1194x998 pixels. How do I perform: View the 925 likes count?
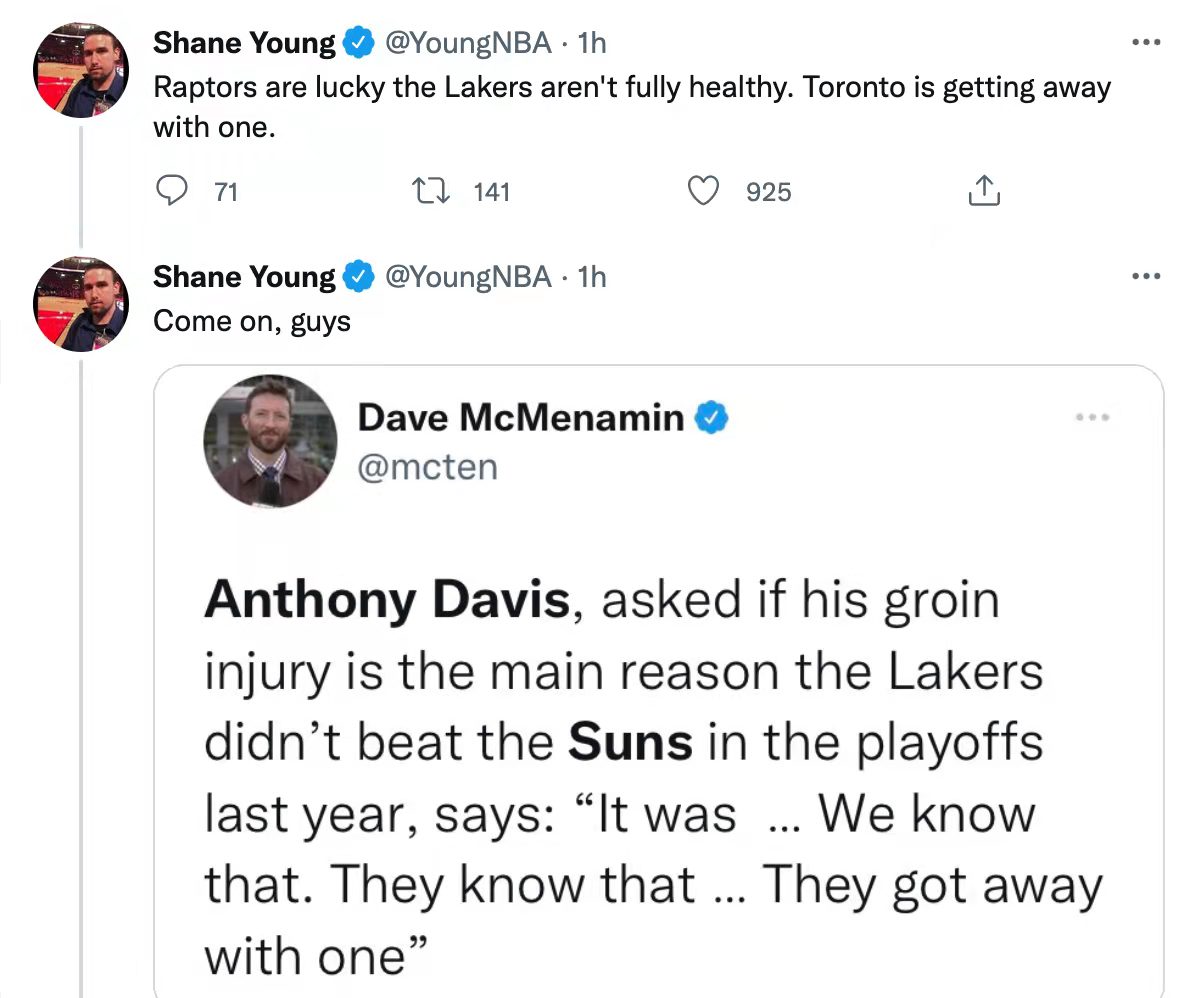[x=768, y=191]
